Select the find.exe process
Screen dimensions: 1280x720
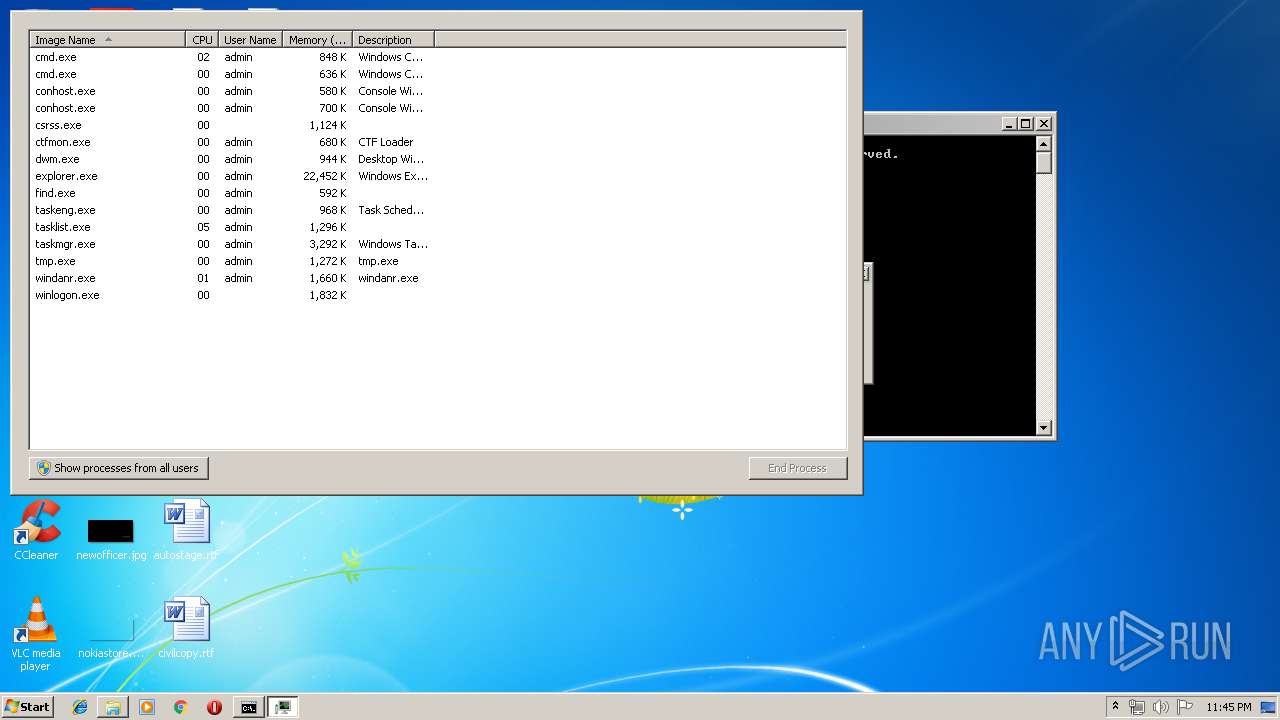438,193
